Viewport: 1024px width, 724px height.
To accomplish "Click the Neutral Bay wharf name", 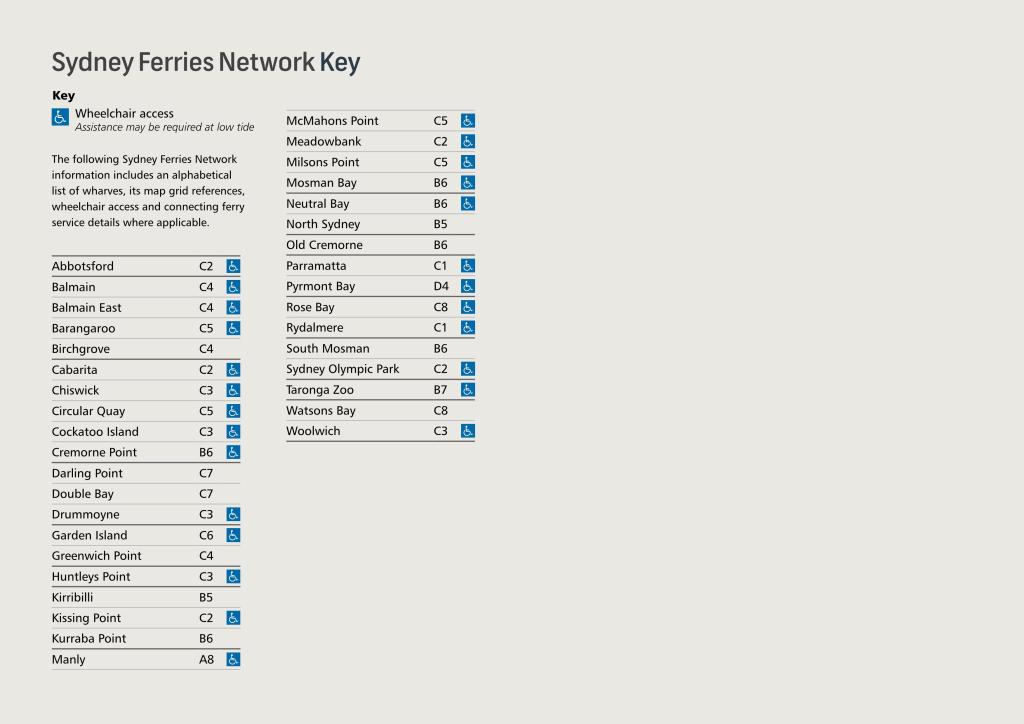I will tap(318, 204).
